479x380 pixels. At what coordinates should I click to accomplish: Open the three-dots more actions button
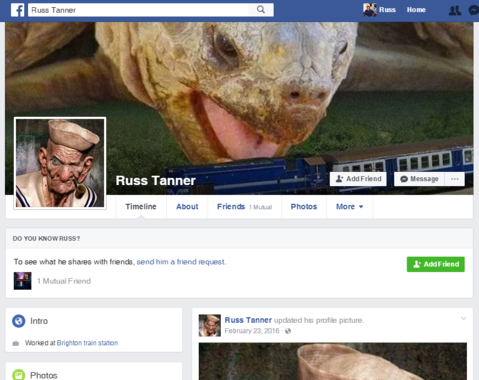click(x=455, y=179)
